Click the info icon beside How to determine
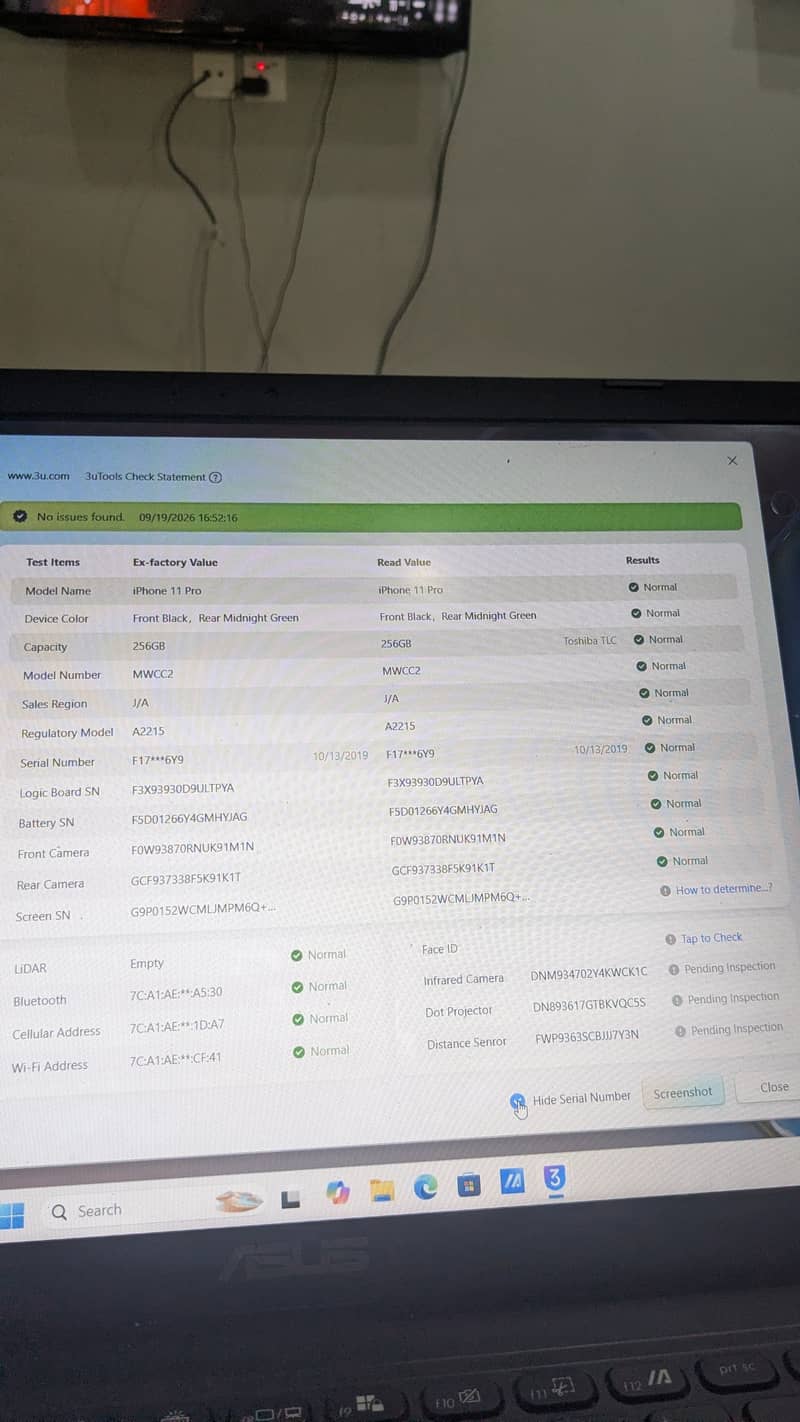The image size is (800, 1422). [665, 890]
